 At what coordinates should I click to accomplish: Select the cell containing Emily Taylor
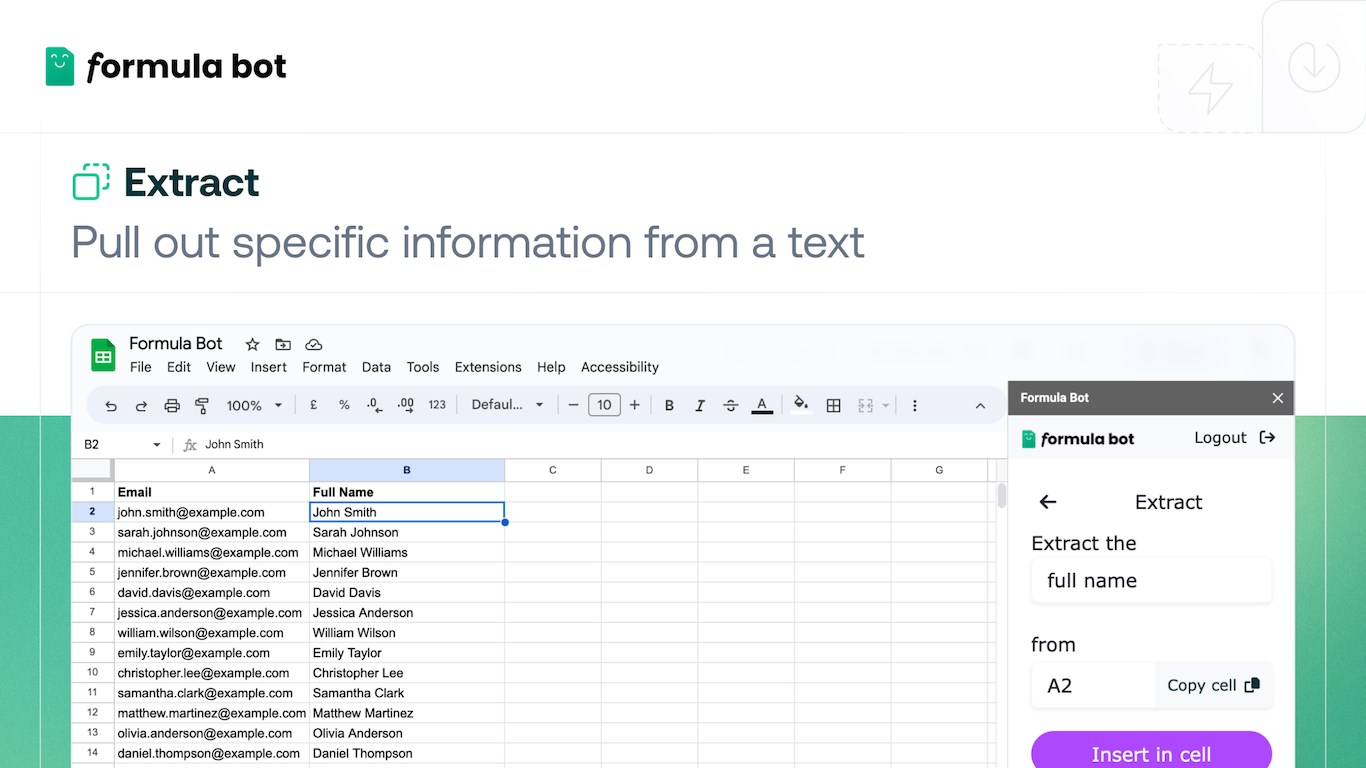(x=407, y=653)
